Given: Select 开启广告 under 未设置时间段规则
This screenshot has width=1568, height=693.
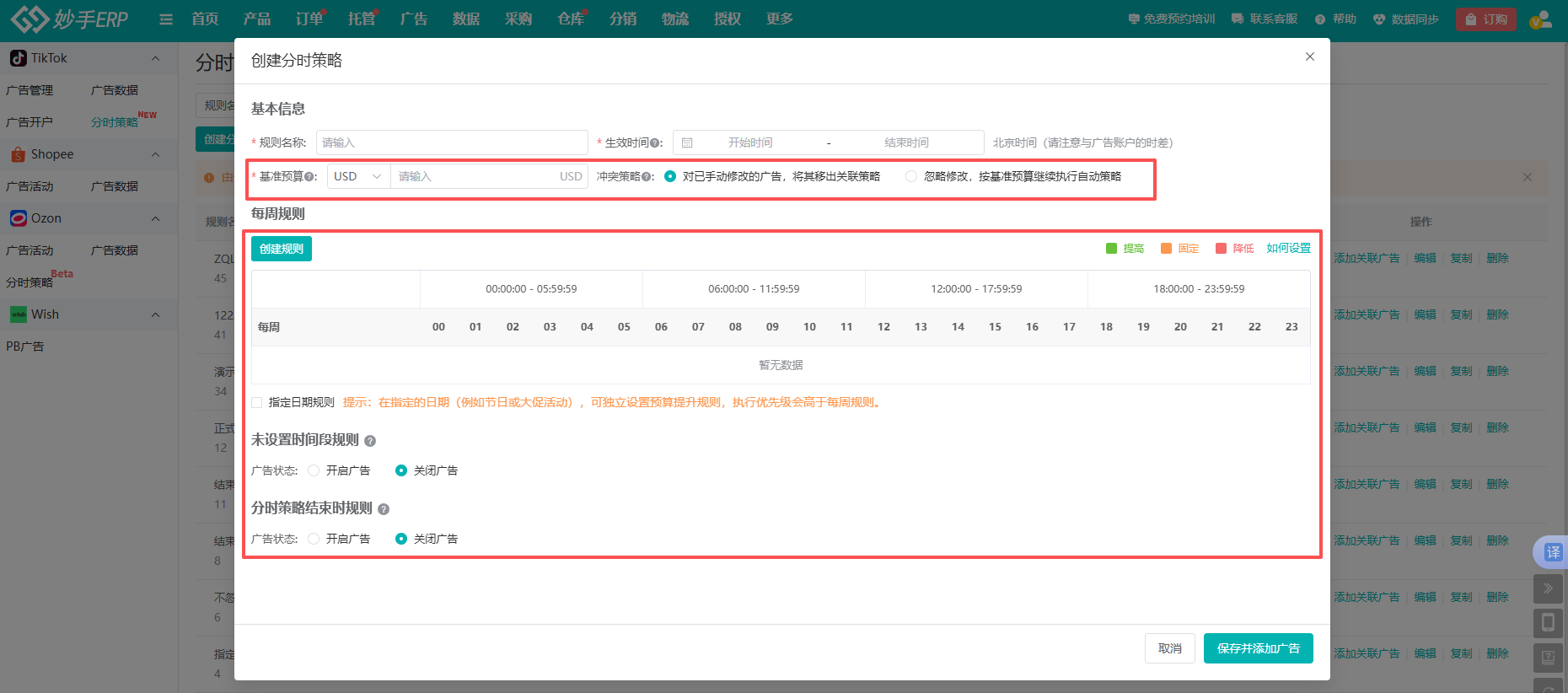Looking at the screenshot, I should click(314, 470).
